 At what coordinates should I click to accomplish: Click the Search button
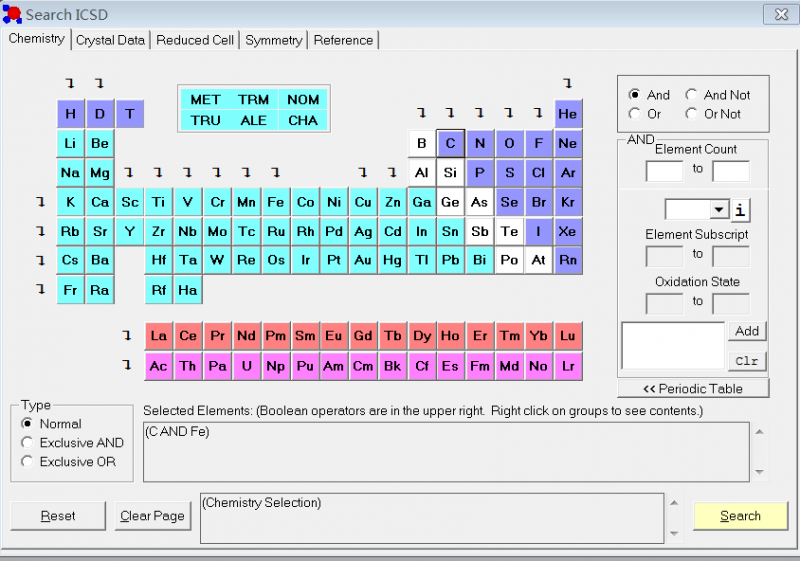click(740, 516)
